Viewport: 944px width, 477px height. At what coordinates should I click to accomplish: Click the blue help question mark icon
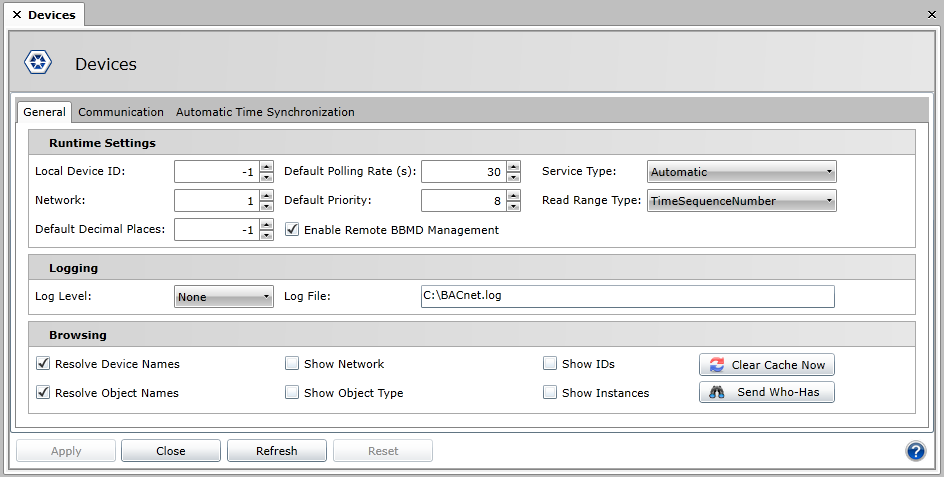coord(915,451)
